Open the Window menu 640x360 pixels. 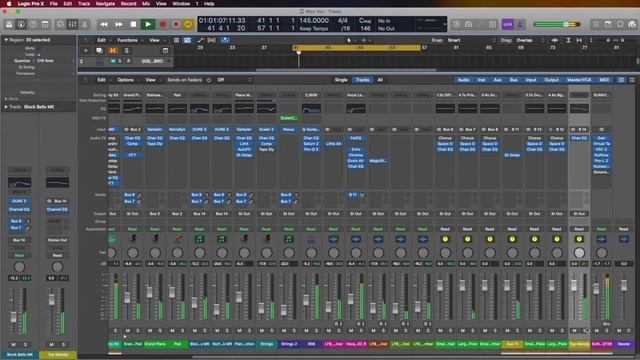click(181, 4)
